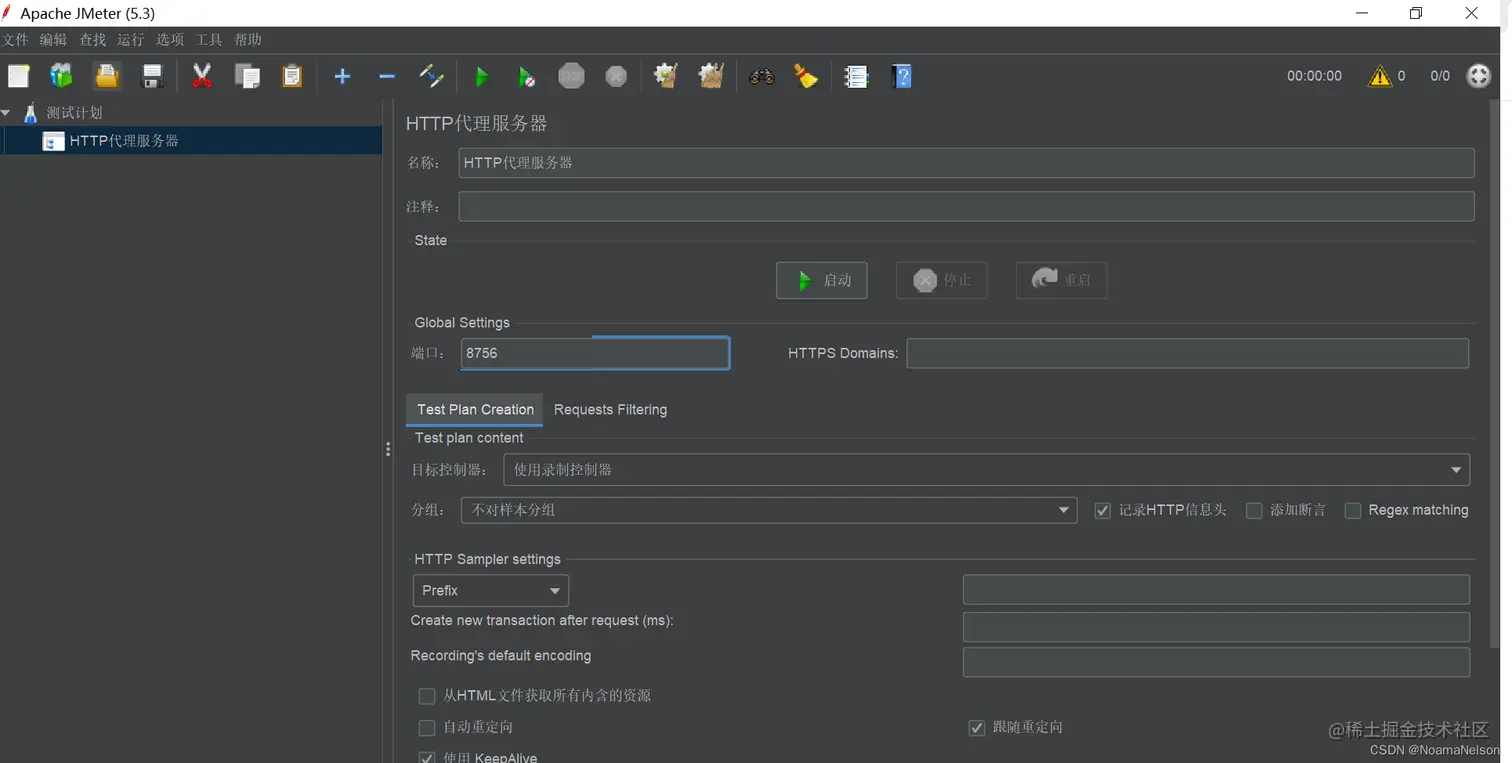The image size is (1512, 763).
Task: Enable the Regex matching checkbox
Action: (1353, 510)
